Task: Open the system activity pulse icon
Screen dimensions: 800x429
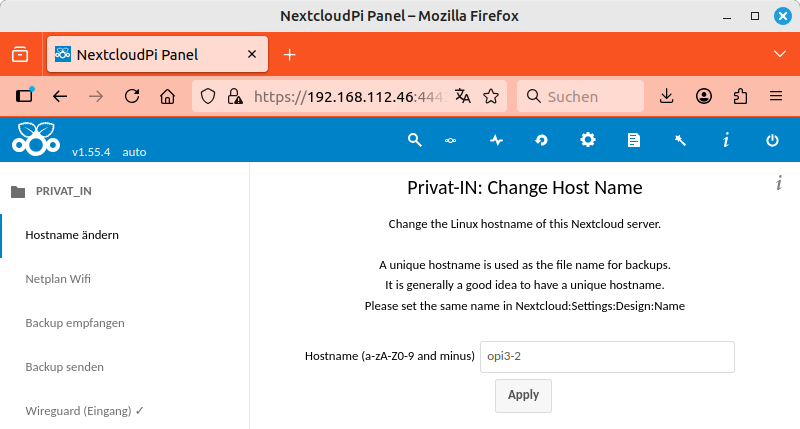Action: coord(496,141)
